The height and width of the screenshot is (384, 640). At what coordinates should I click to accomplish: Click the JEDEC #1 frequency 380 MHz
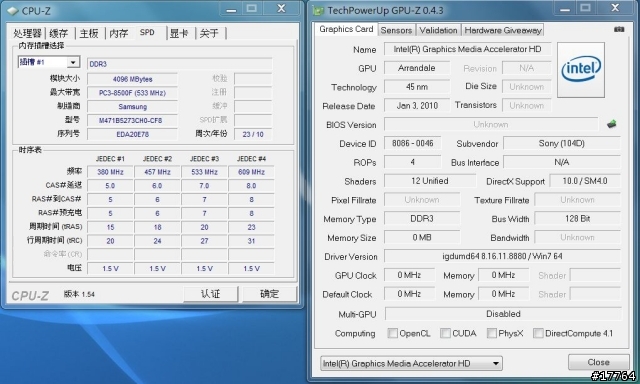[110, 172]
